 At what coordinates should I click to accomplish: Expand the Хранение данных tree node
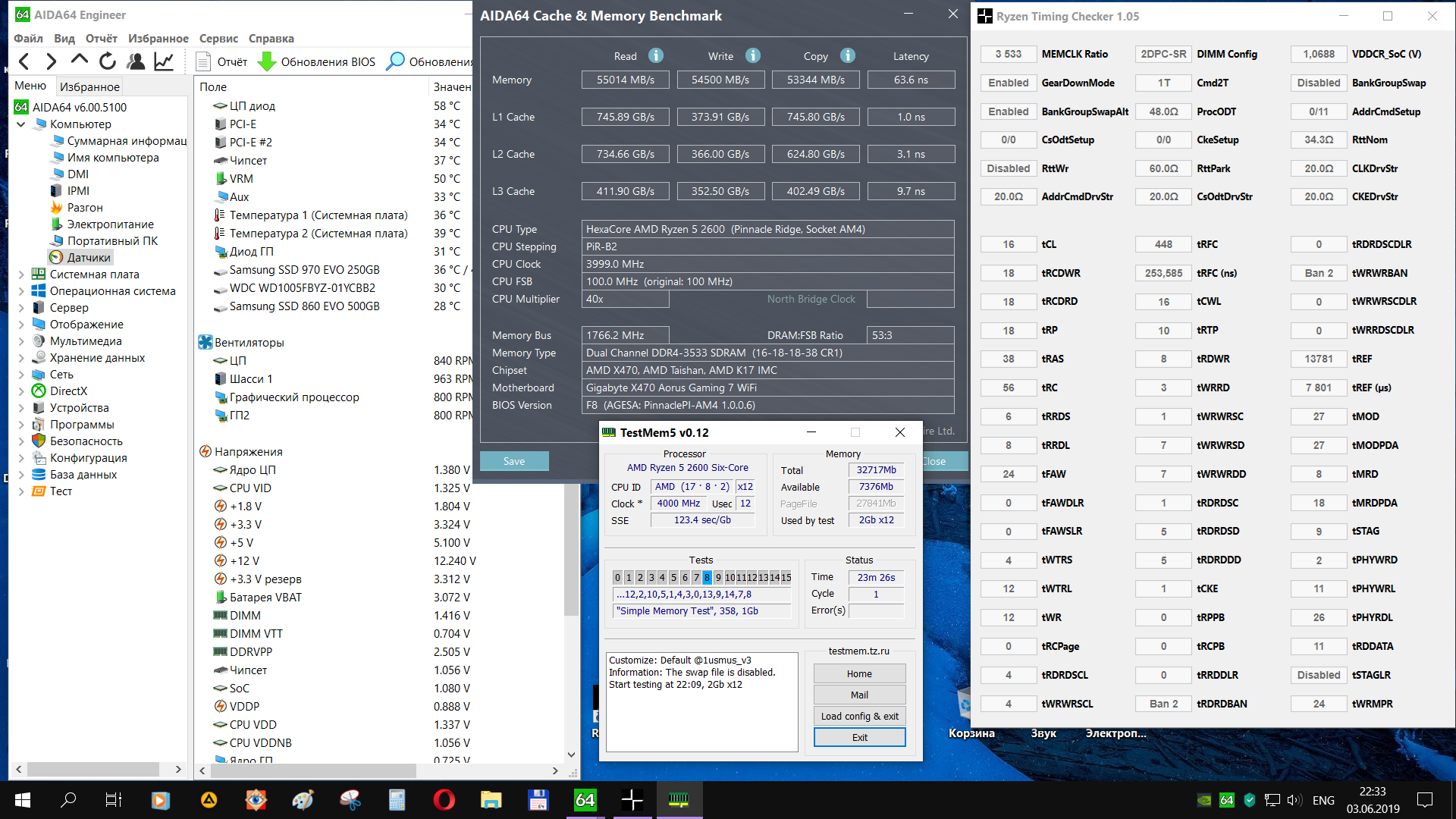[21, 358]
